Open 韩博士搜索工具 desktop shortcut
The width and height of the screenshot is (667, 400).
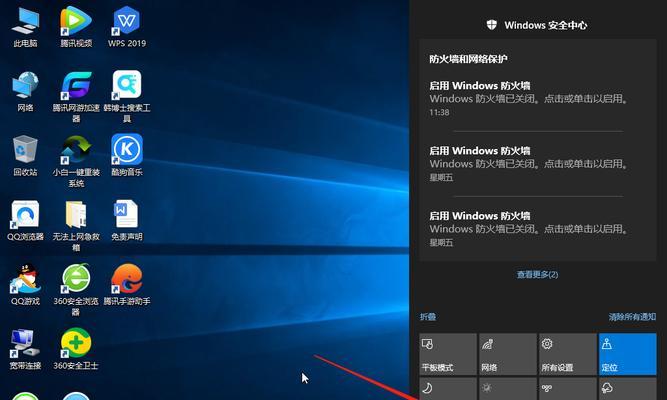[127, 97]
